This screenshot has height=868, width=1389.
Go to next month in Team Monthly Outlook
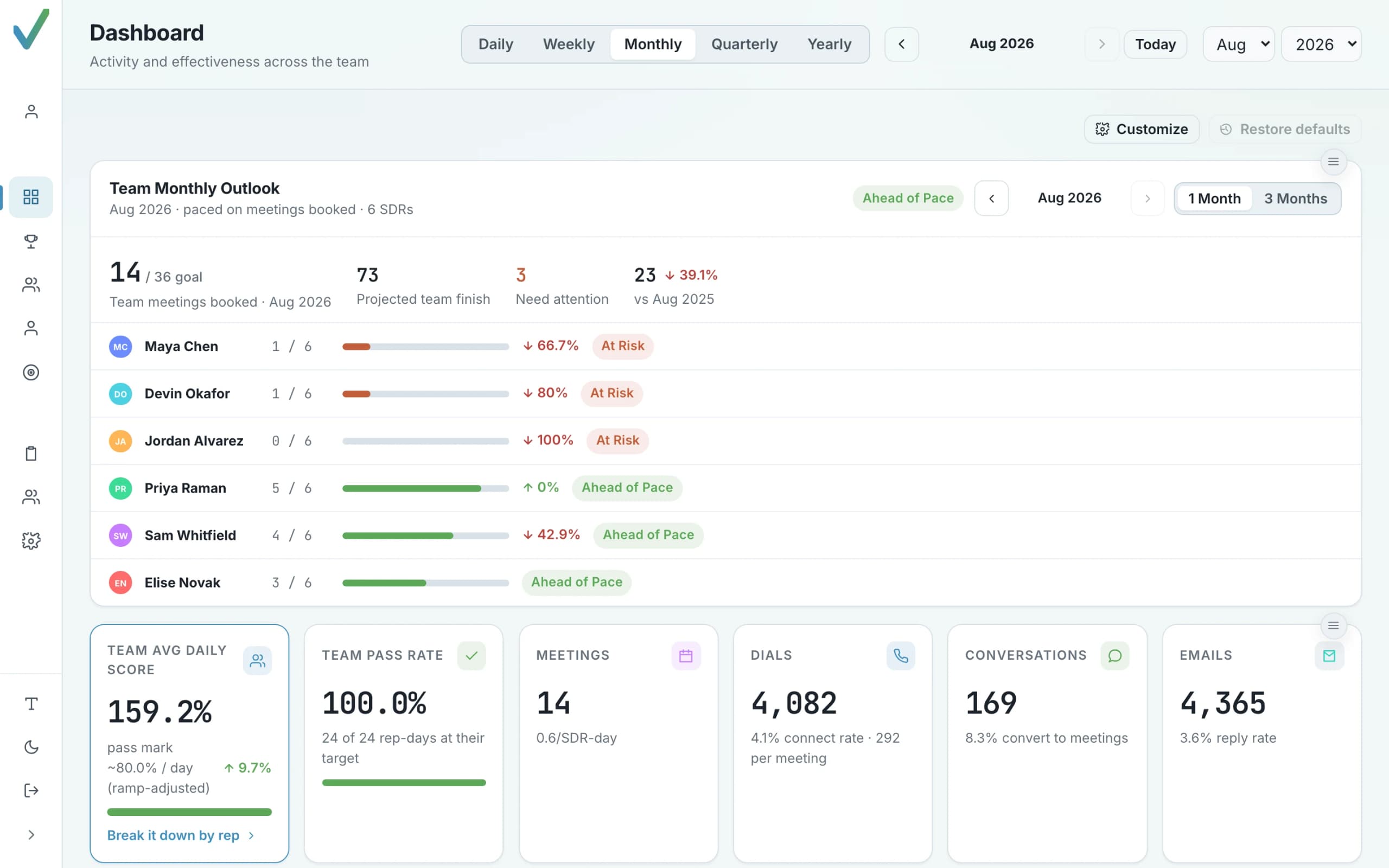[1148, 199]
